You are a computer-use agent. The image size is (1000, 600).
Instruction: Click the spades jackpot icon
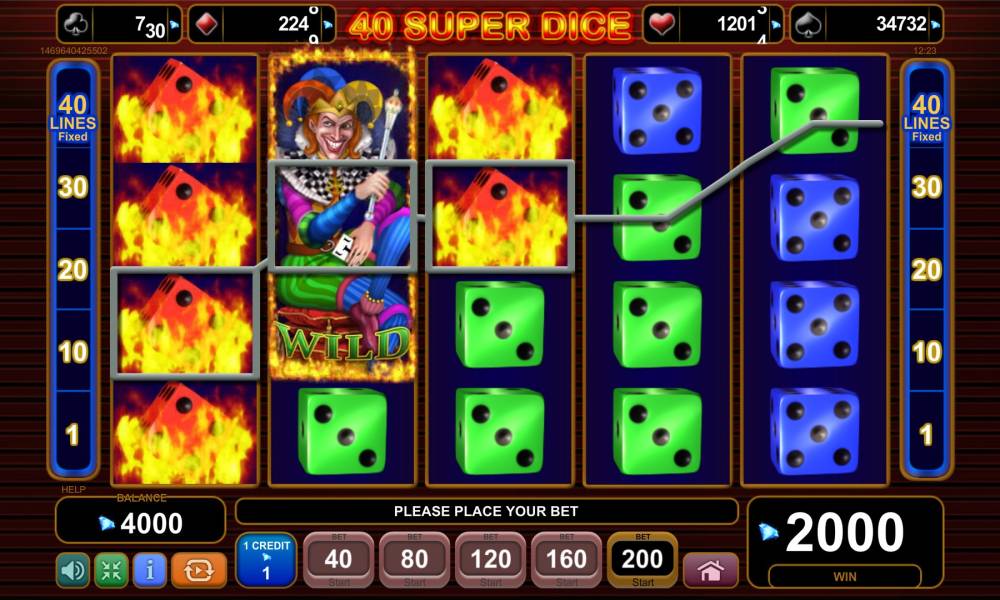pyautogui.click(x=808, y=24)
